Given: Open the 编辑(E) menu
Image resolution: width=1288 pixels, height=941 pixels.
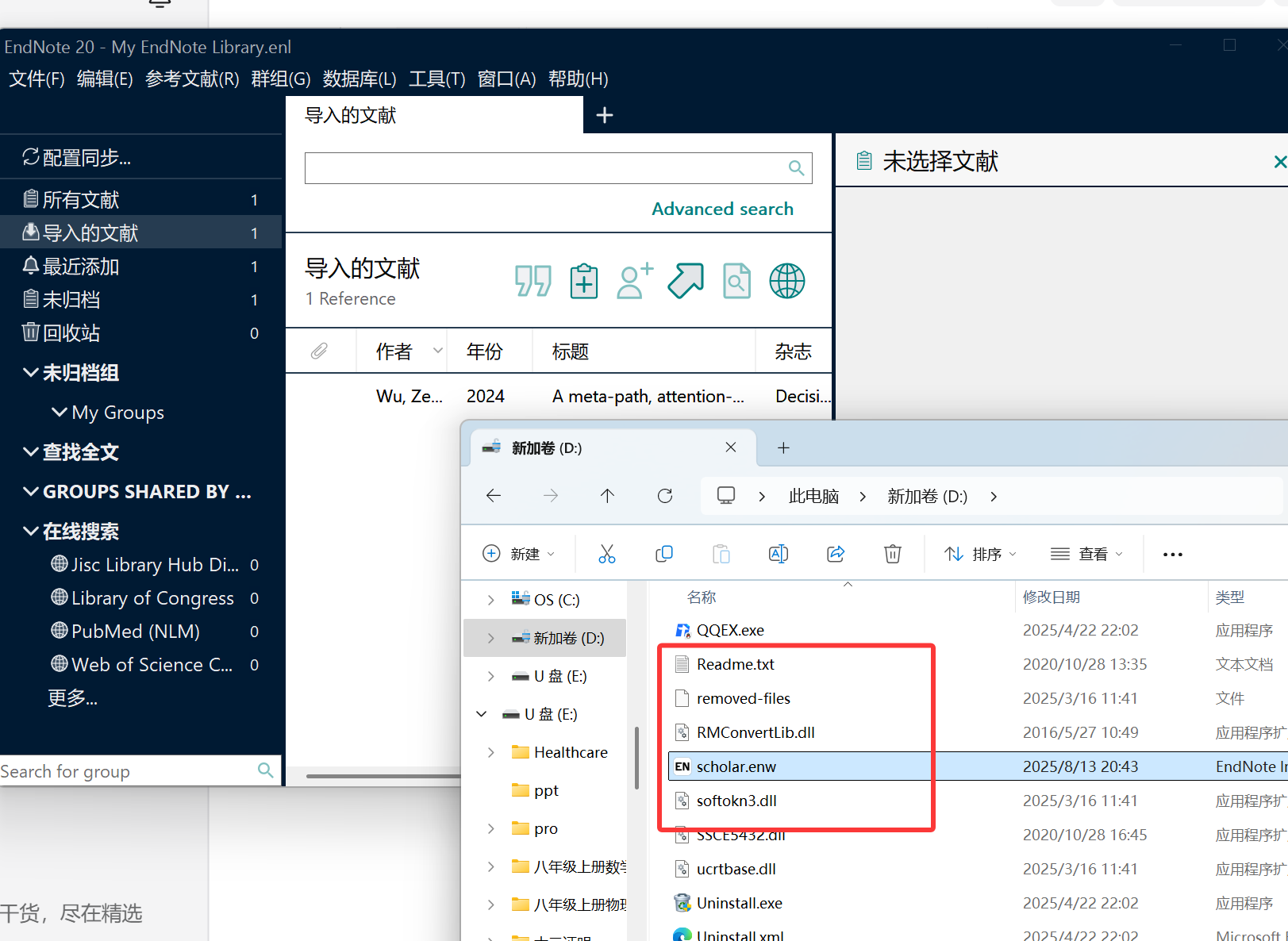Looking at the screenshot, I should pyautogui.click(x=105, y=79).
